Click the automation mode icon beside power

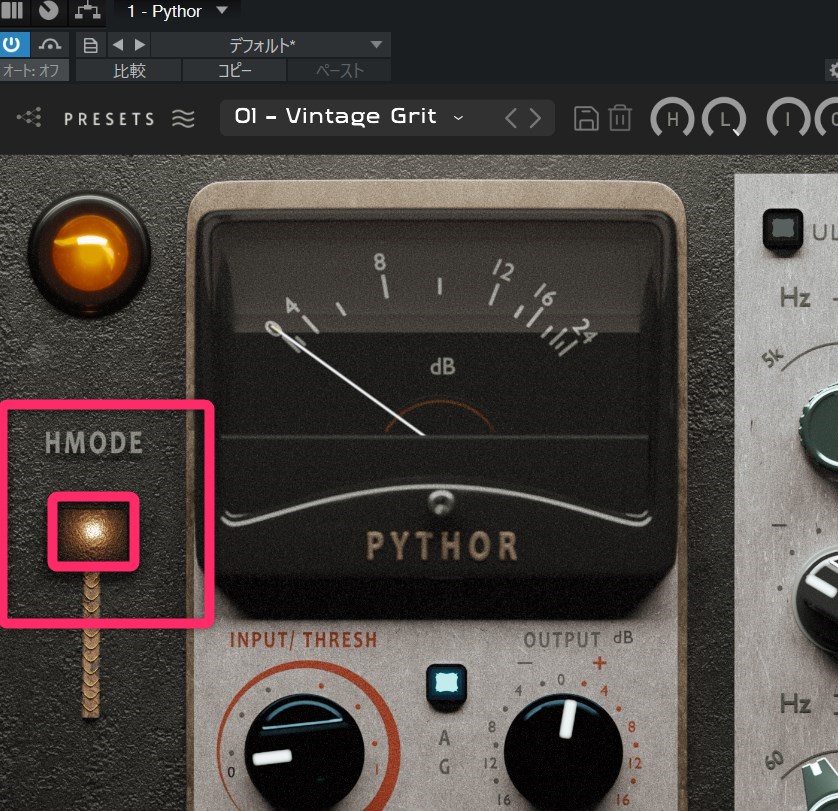pos(48,44)
